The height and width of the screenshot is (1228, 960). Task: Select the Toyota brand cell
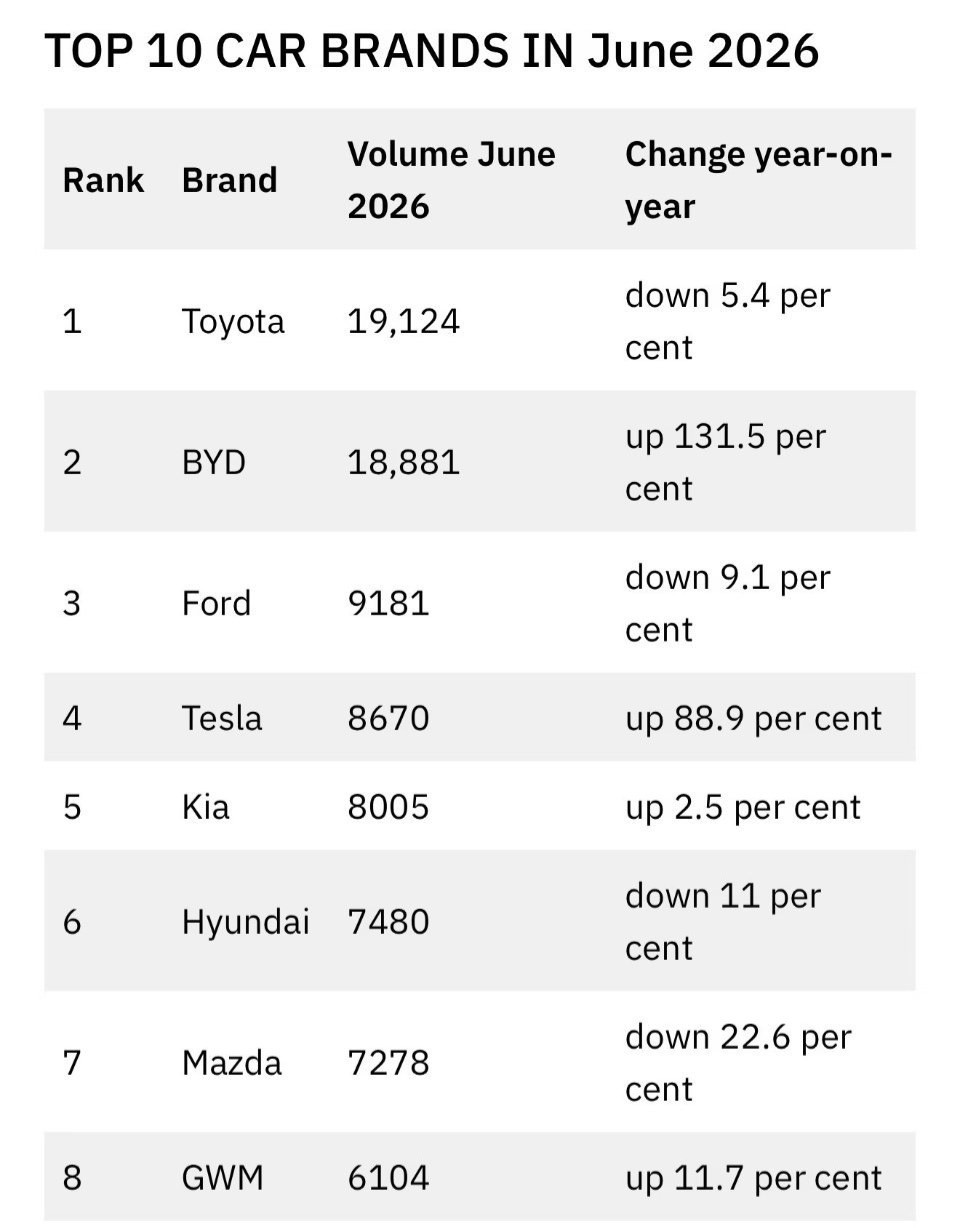233,322
